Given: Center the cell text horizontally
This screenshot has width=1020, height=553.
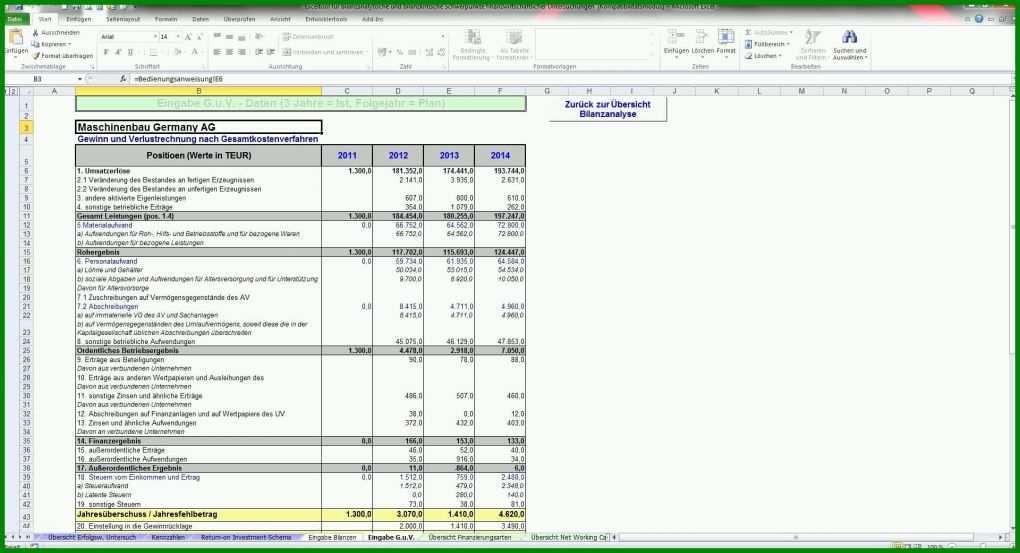Looking at the screenshot, I should 230,52.
